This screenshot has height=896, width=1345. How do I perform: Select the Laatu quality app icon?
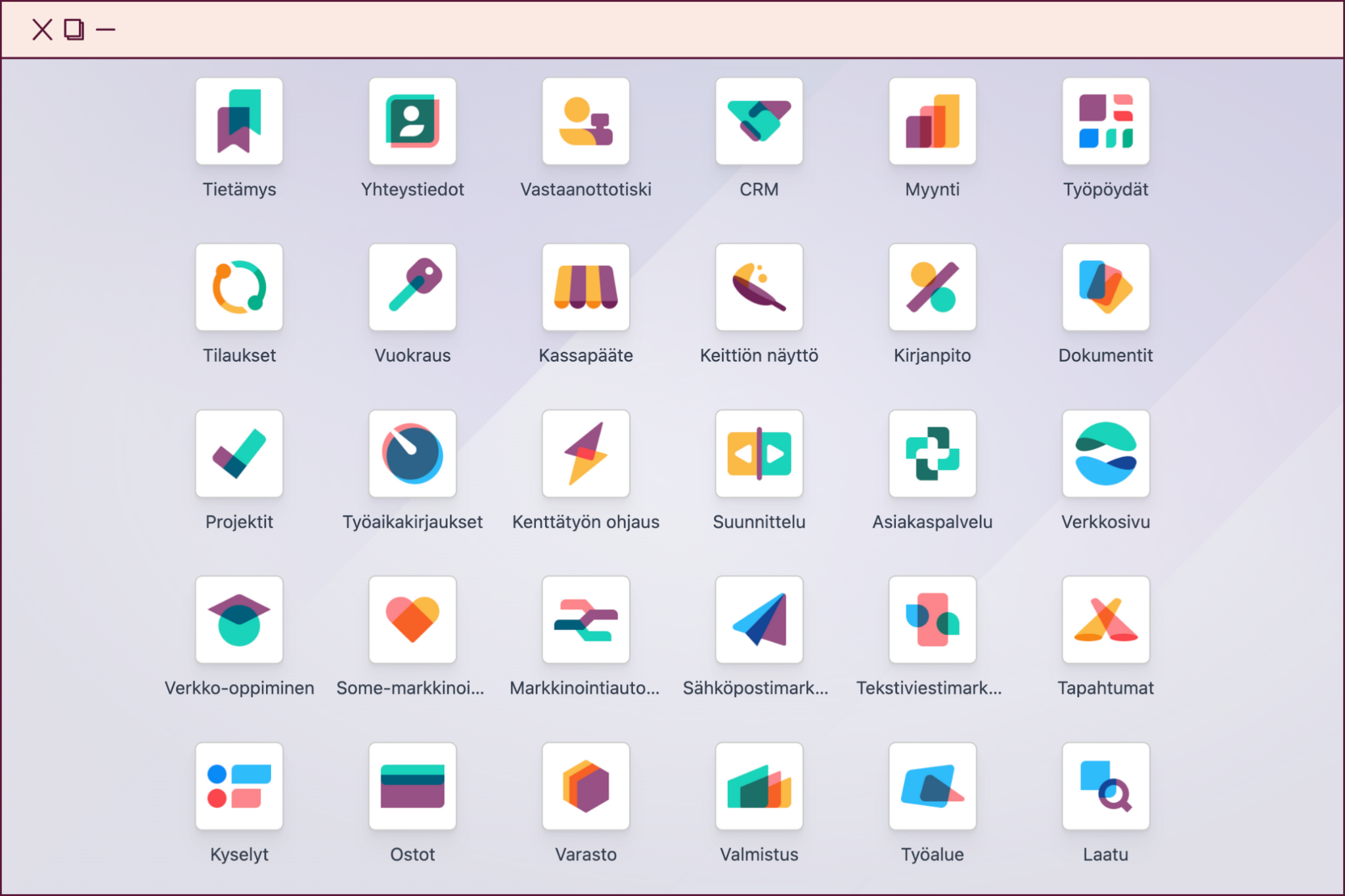(x=1105, y=786)
